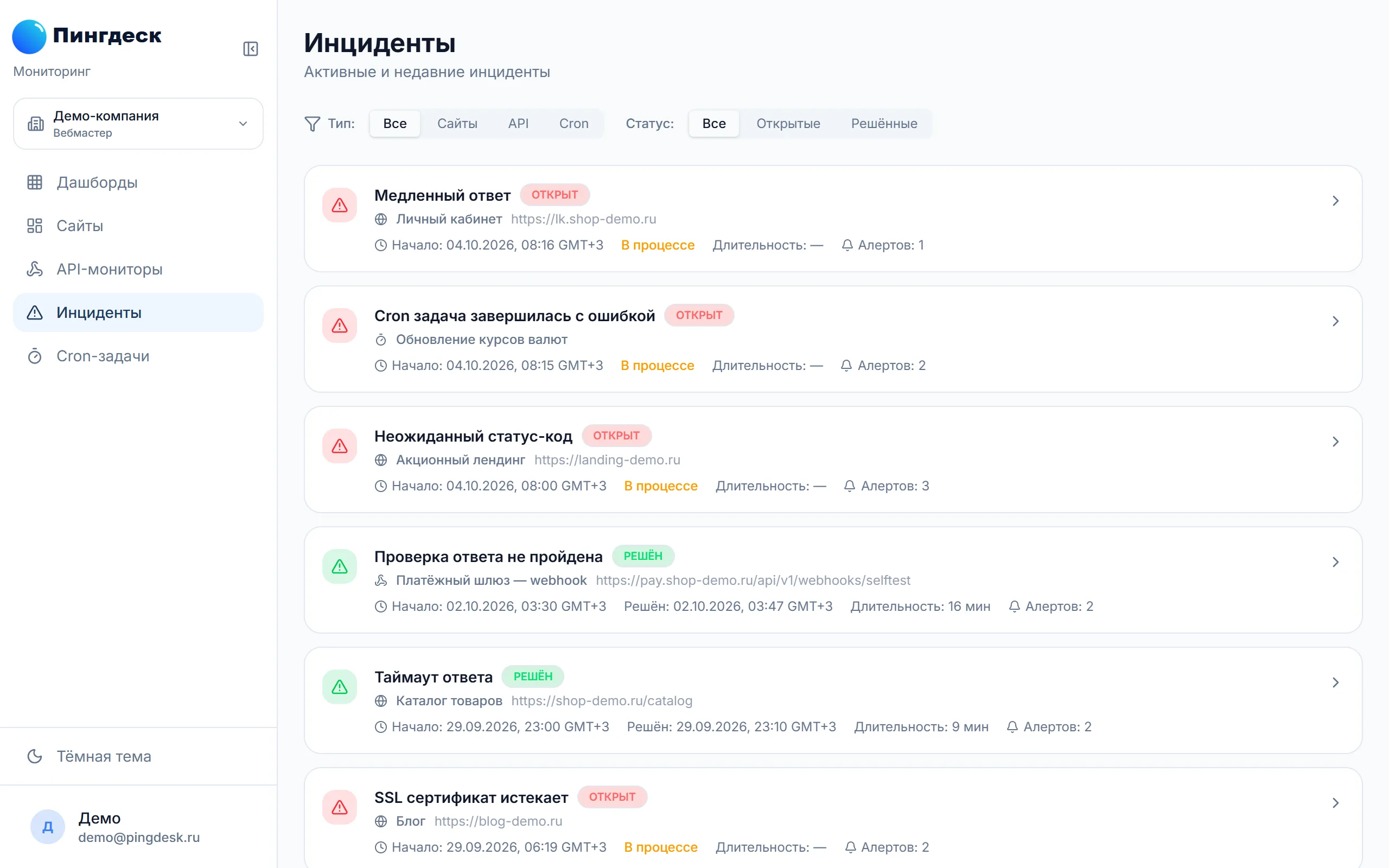Click the globe icon next to Личный кабинет
This screenshot has height=868, width=1389.
pyautogui.click(x=381, y=219)
